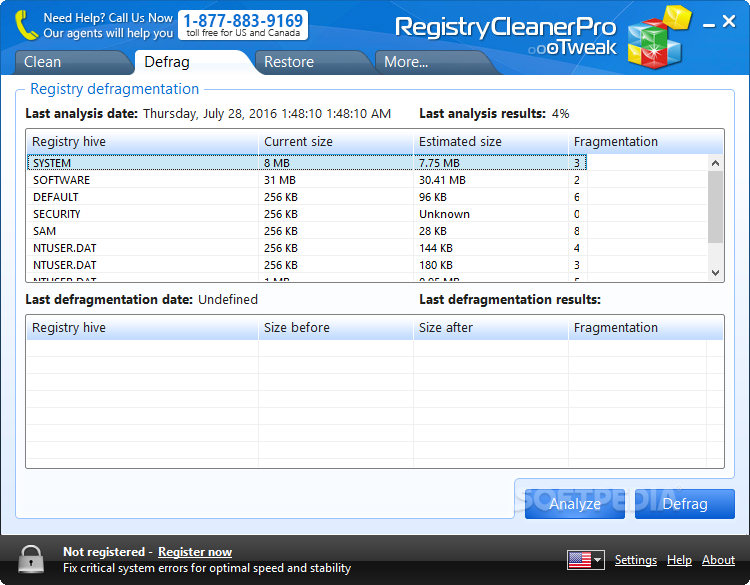Click the last analysis date value
This screenshot has width=750, height=585.
pos(267,114)
